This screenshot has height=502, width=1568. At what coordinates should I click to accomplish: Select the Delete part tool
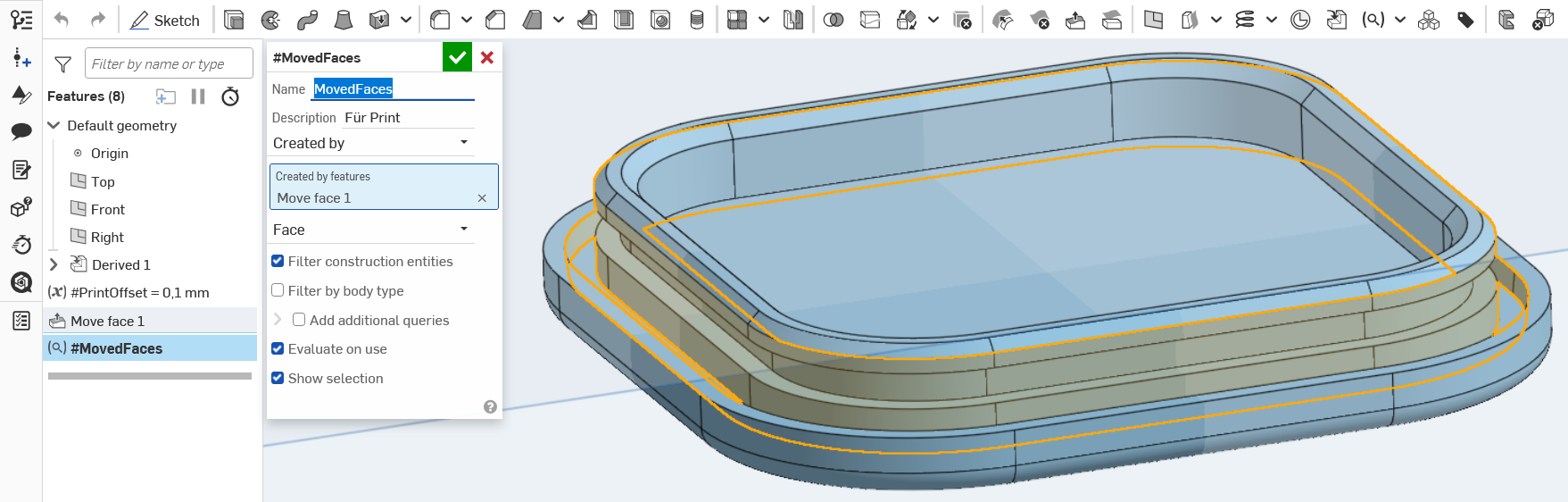962,20
